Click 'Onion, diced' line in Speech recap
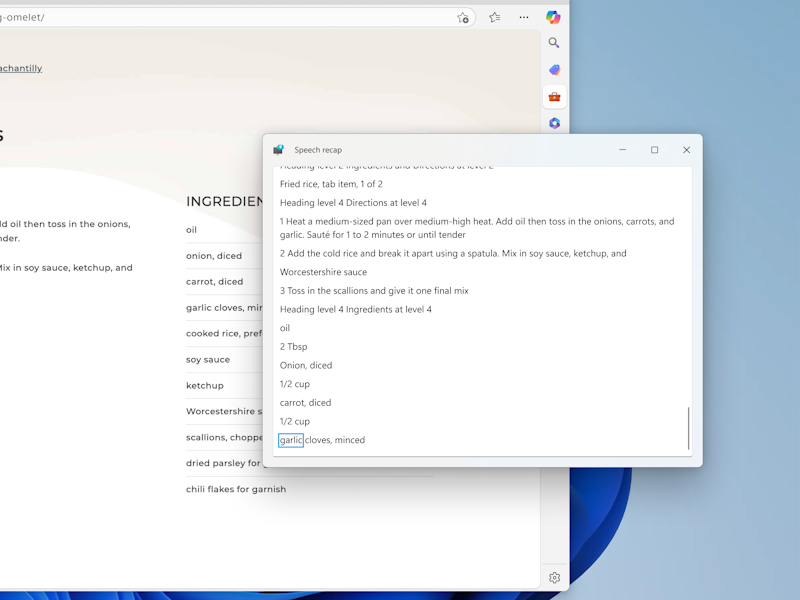This screenshot has height=600, width=800. click(306, 365)
